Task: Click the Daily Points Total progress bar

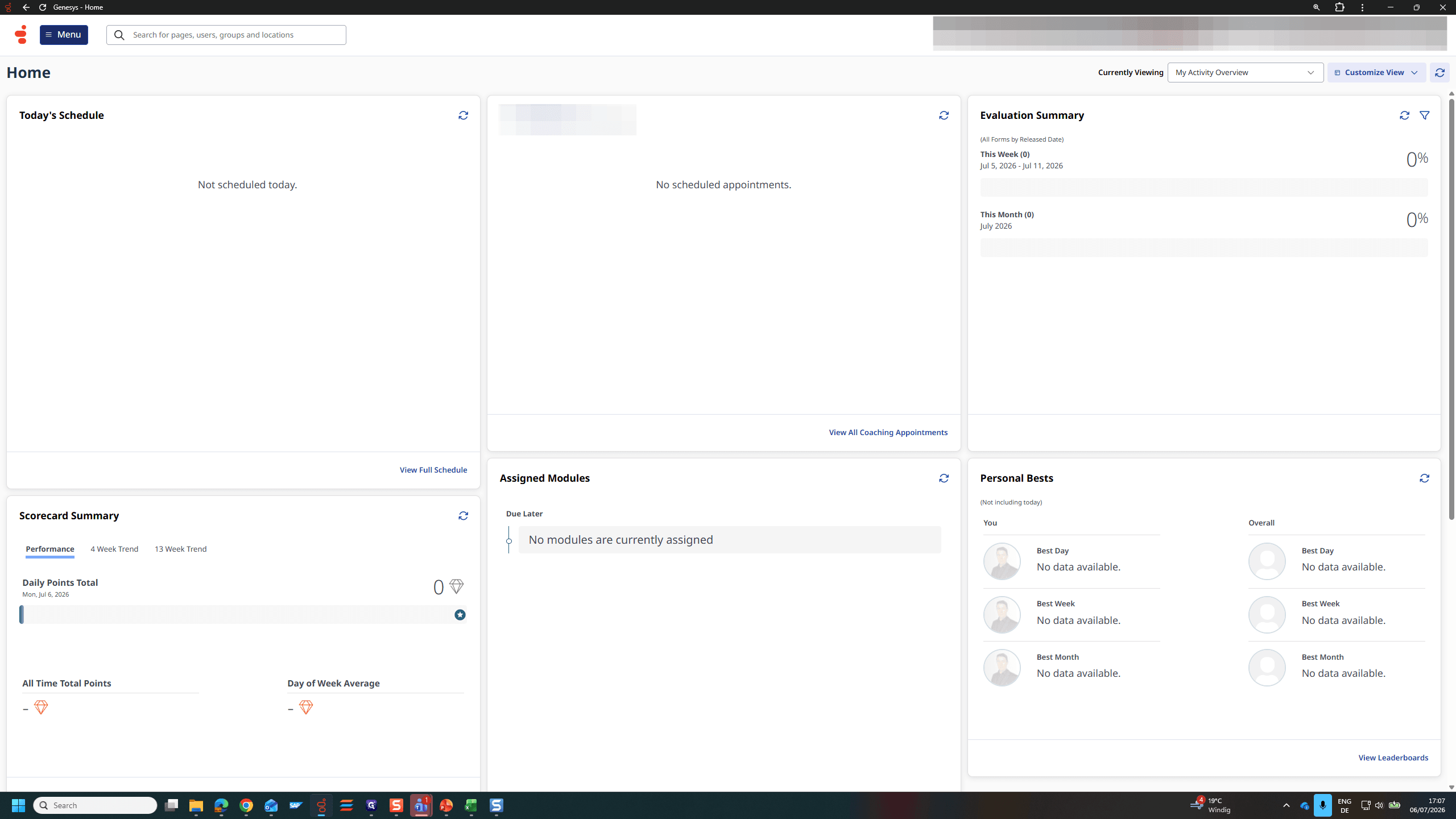Action: (x=243, y=615)
